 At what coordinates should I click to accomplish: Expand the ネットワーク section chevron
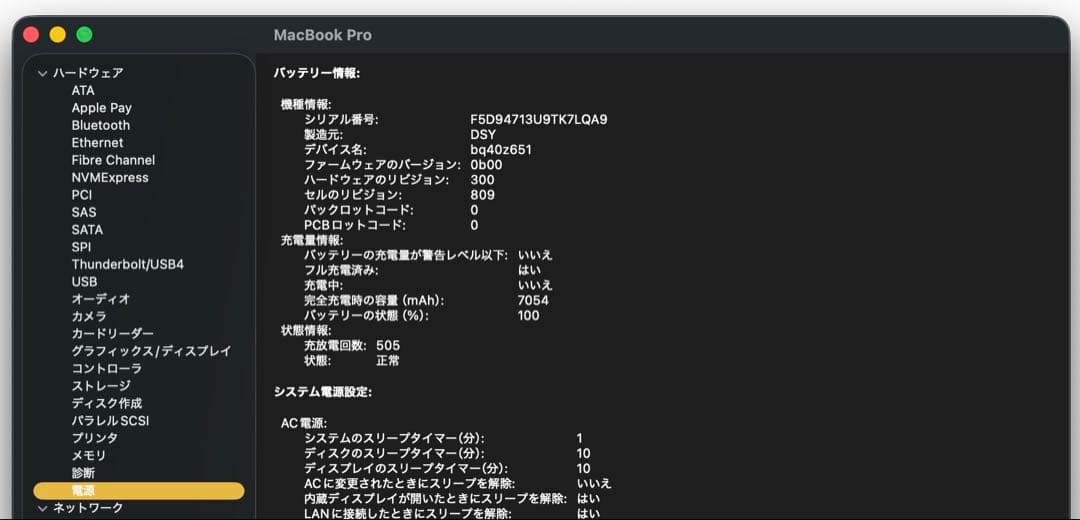(x=43, y=508)
